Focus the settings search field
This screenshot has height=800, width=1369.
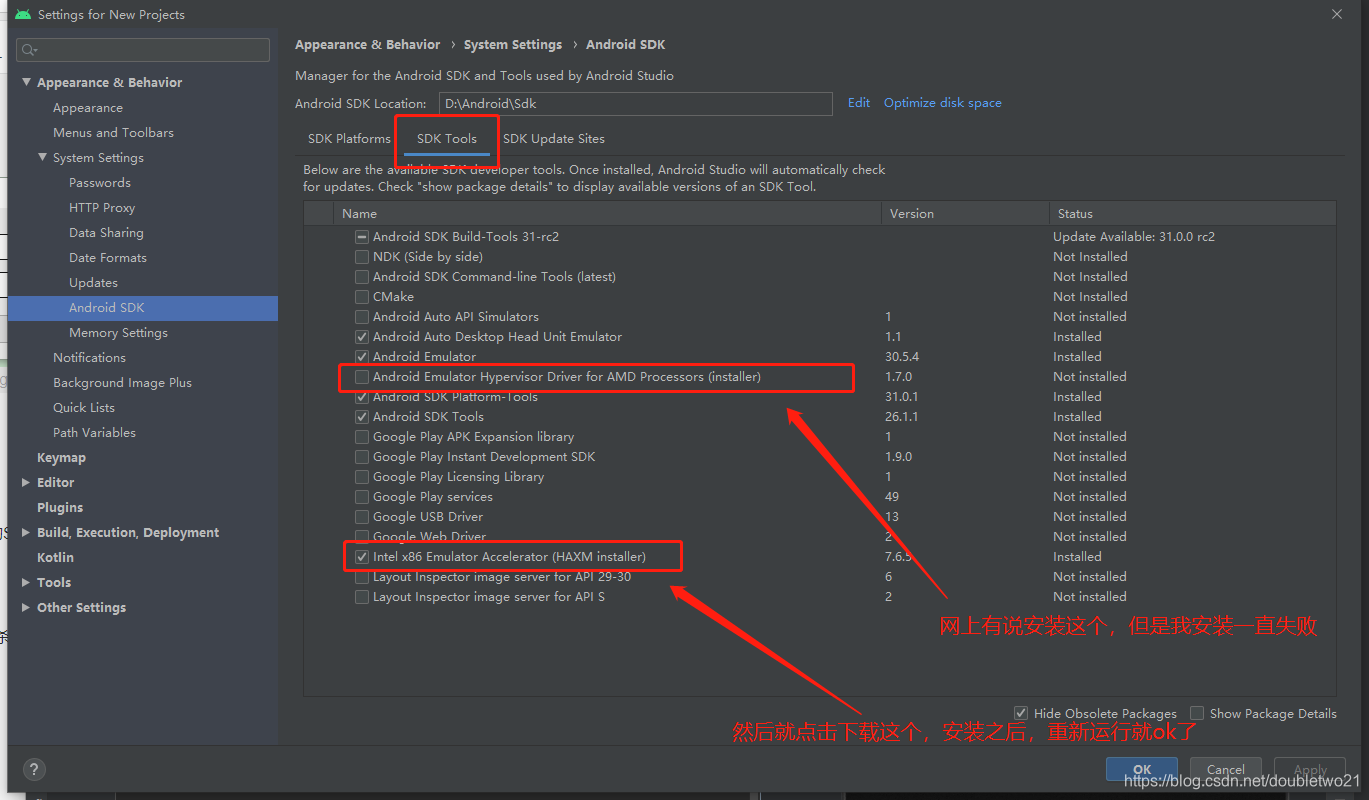pos(144,50)
